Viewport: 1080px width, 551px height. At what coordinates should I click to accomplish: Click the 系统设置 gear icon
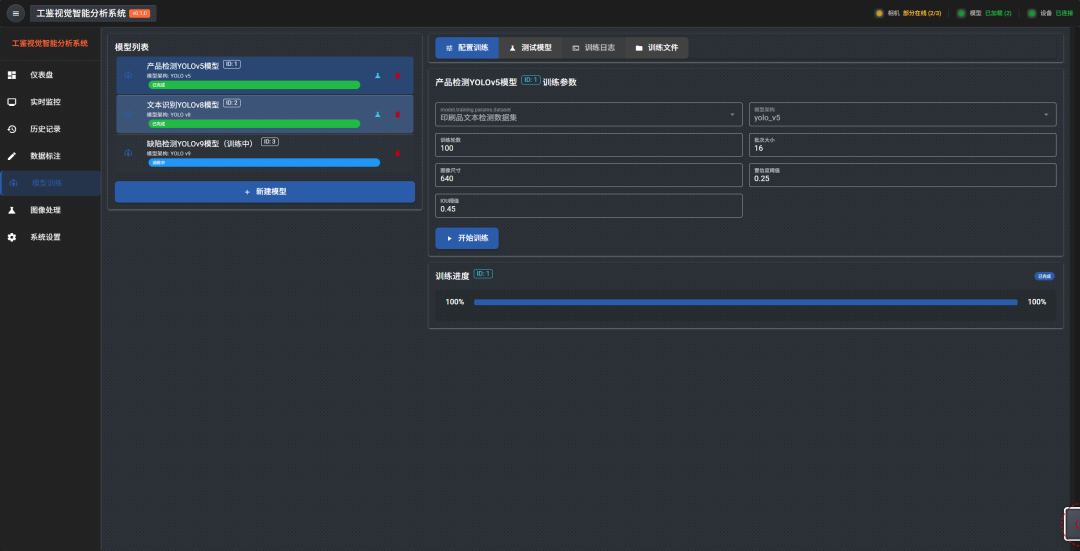coord(12,237)
